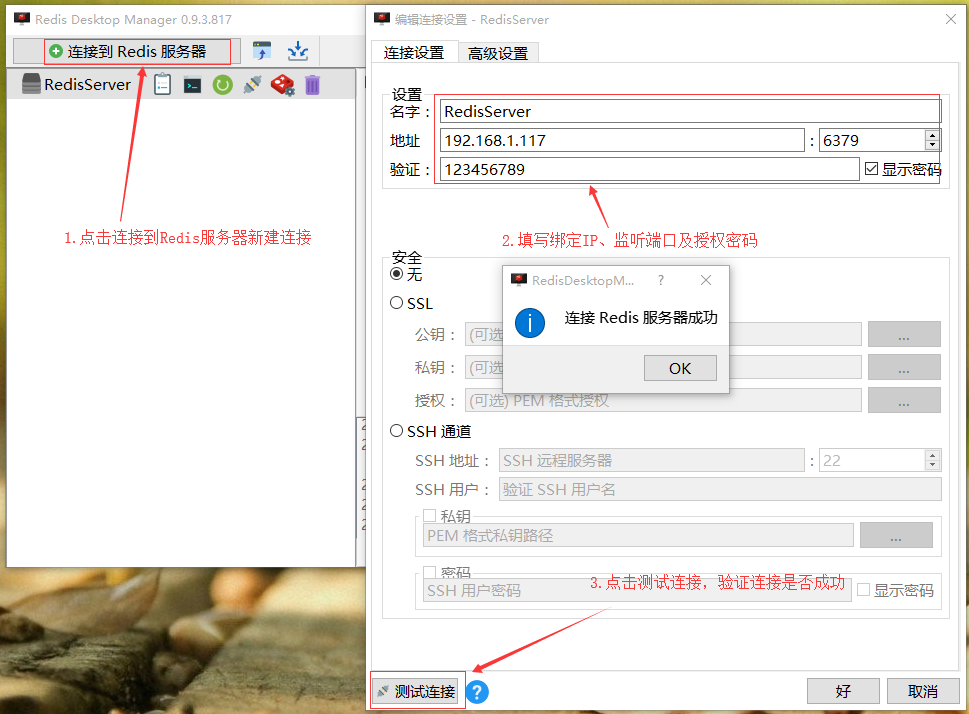This screenshot has height=714, width=969.
Task: Increase the SSH port 22 stepper
Action: tap(933, 455)
